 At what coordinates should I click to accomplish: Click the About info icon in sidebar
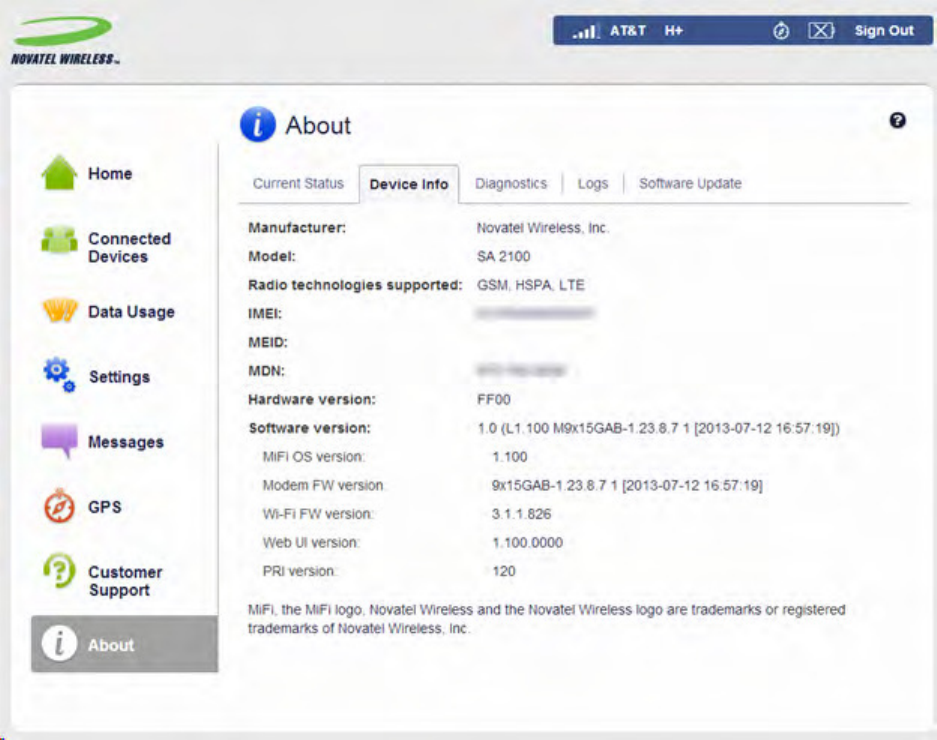coord(59,644)
